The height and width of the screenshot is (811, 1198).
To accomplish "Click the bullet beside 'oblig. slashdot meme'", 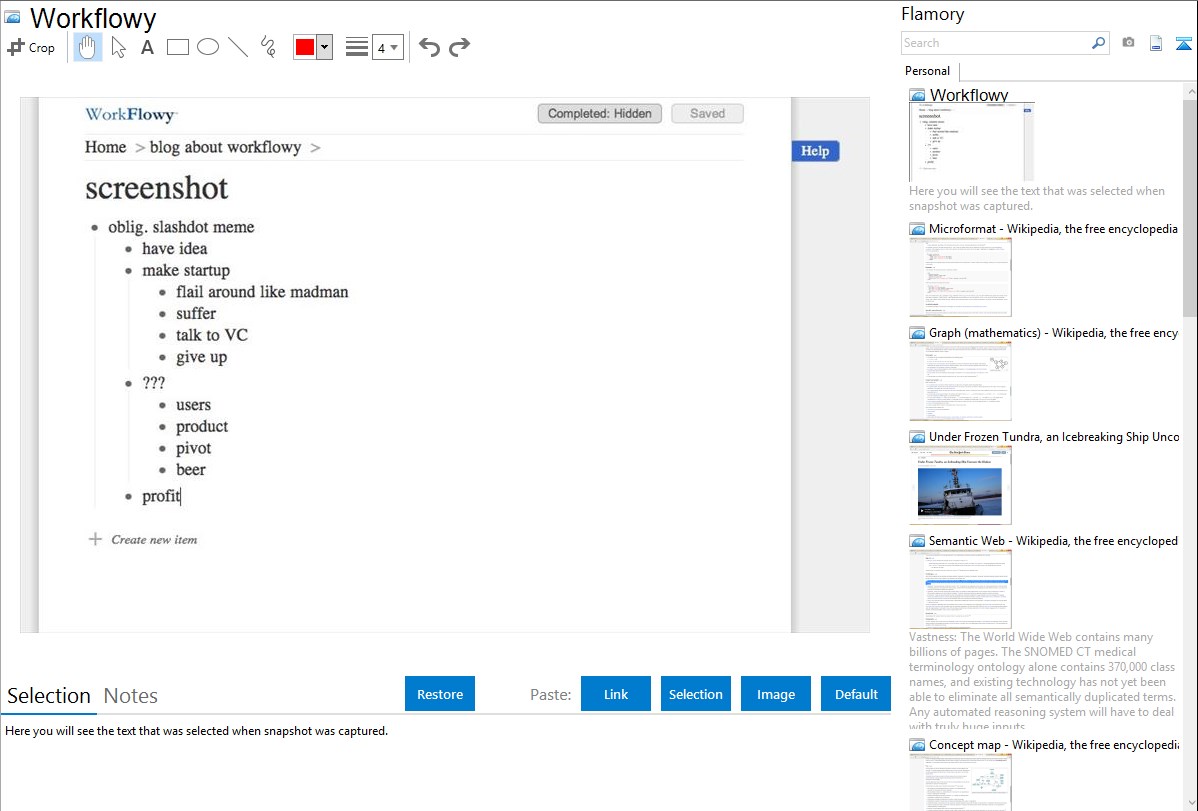I will pos(95,228).
